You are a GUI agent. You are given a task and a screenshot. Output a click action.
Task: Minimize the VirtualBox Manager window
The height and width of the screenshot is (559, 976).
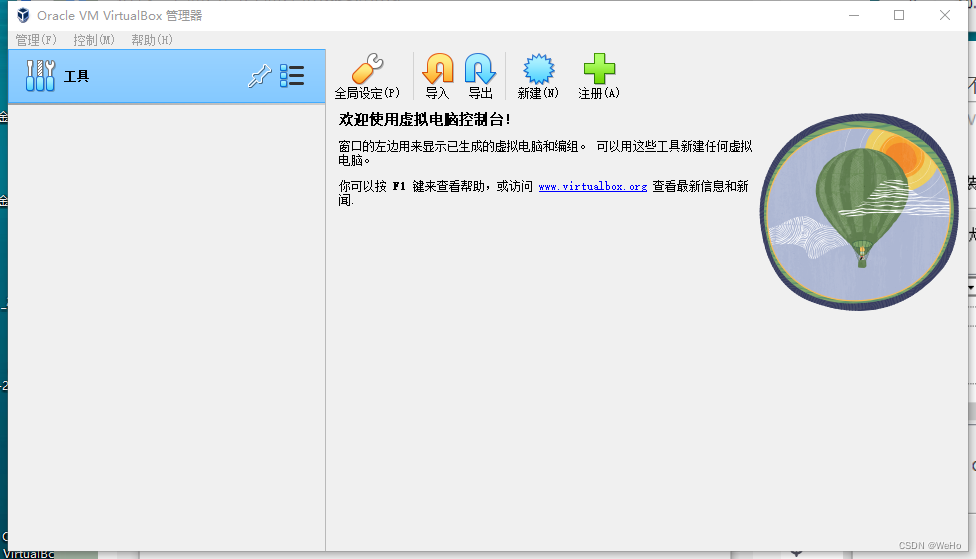click(854, 15)
